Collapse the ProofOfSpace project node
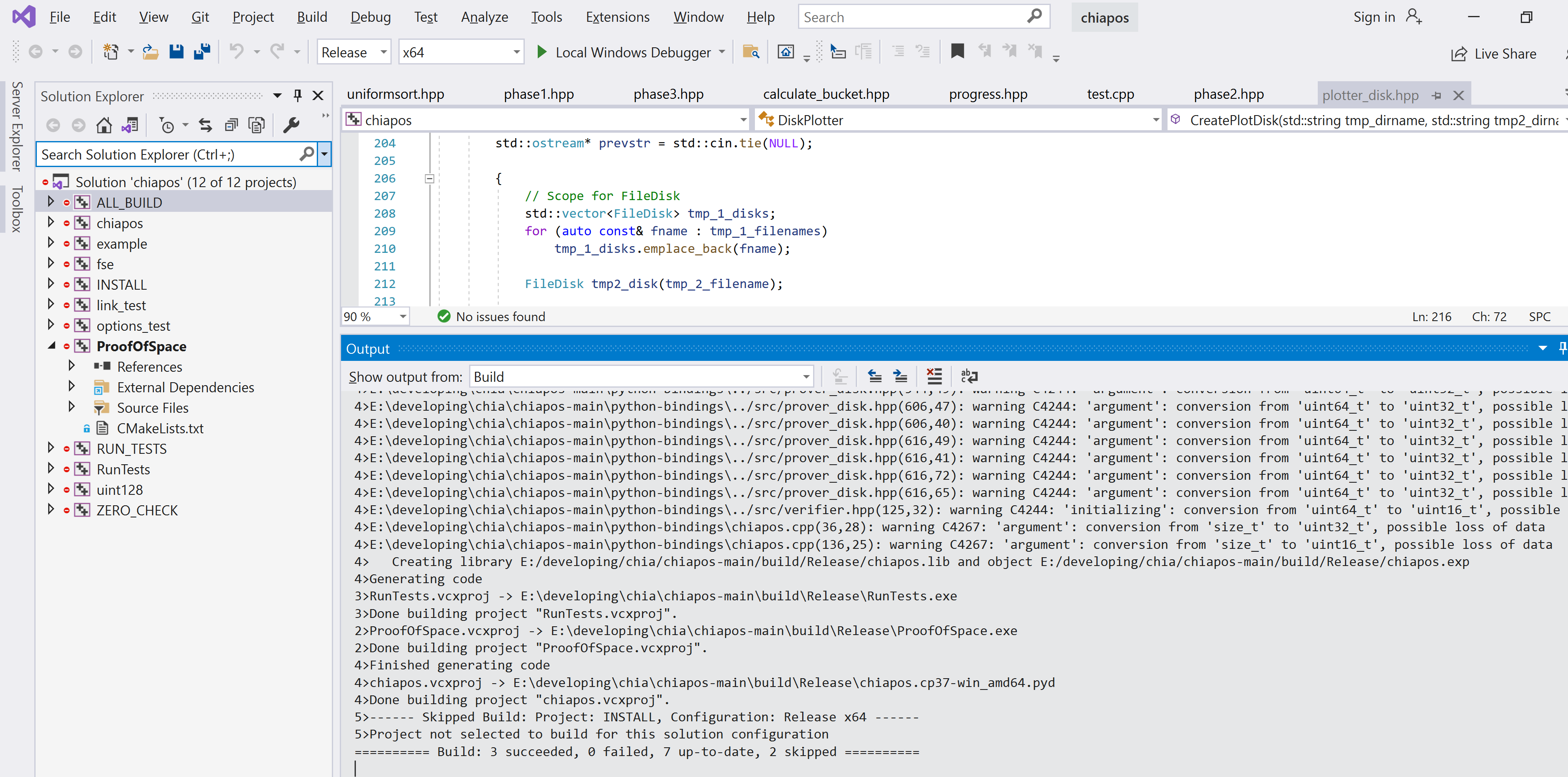 pyautogui.click(x=51, y=346)
